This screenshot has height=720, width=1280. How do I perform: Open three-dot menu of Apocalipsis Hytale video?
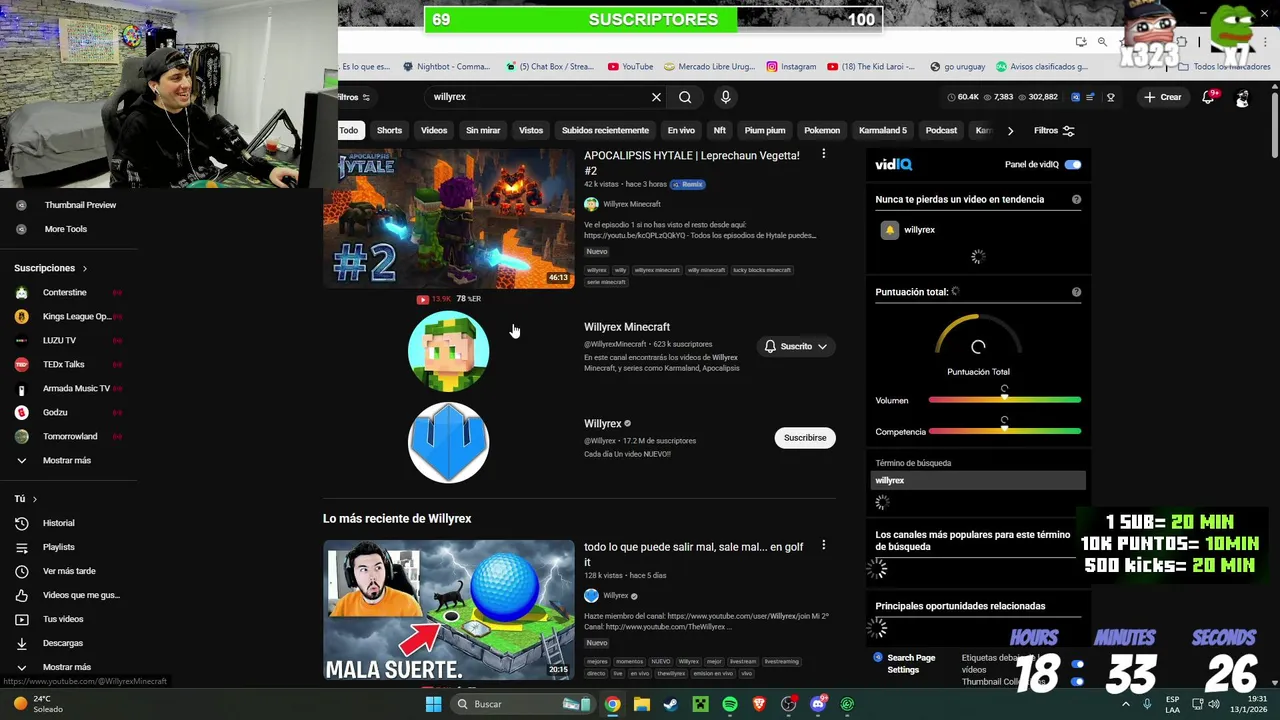[823, 154]
